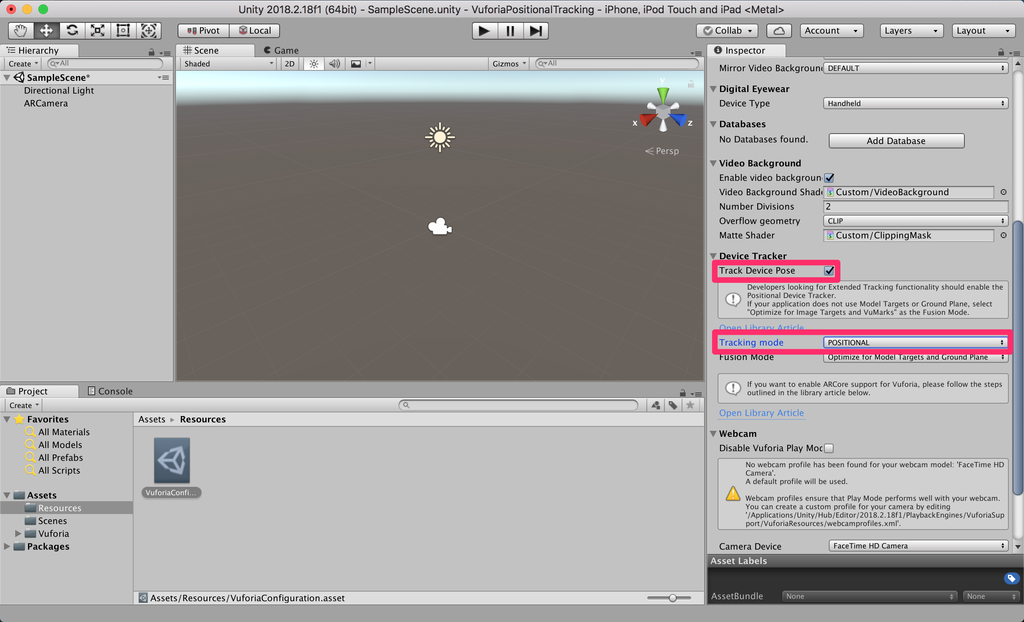This screenshot has width=1024, height=622.
Task: Select the combined Transform tool
Action: pos(148,31)
